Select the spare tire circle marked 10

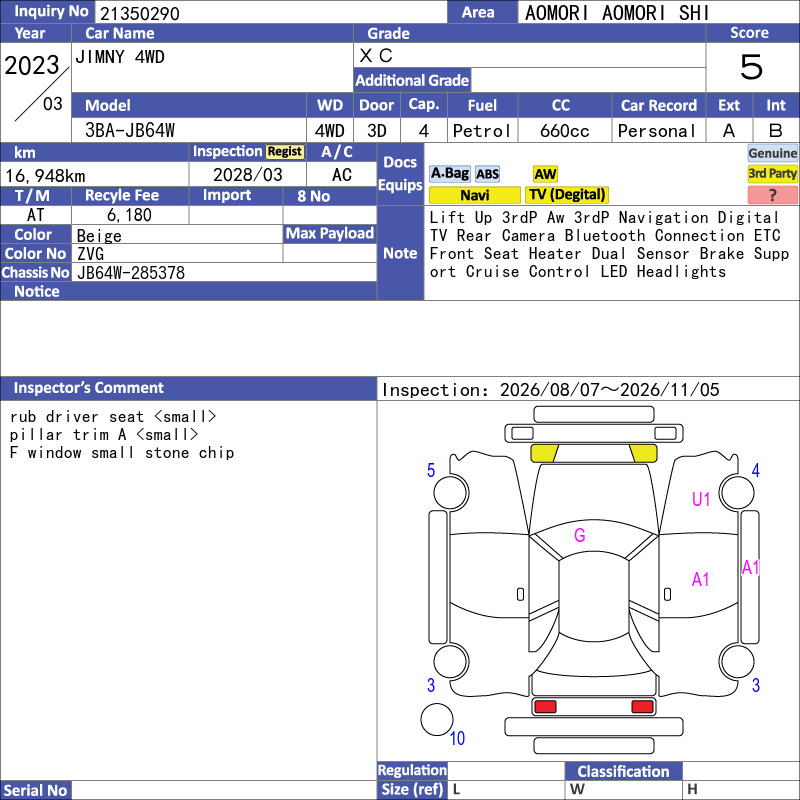(x=437, y=719)
